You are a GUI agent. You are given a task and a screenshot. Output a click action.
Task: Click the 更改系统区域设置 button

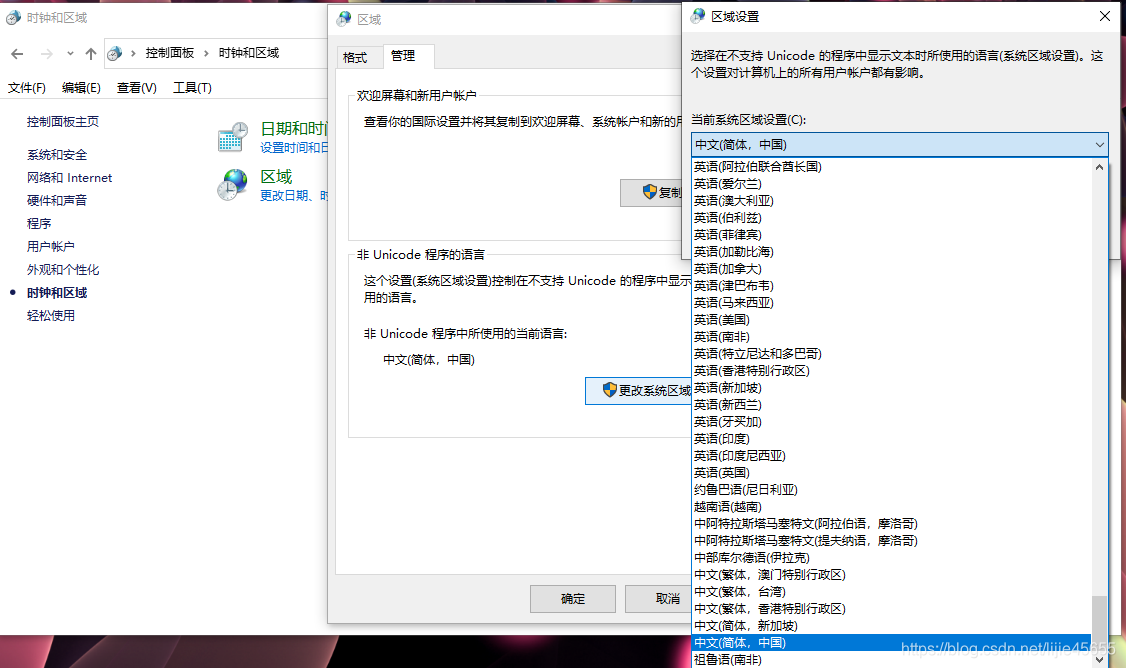tap(638, 390)
